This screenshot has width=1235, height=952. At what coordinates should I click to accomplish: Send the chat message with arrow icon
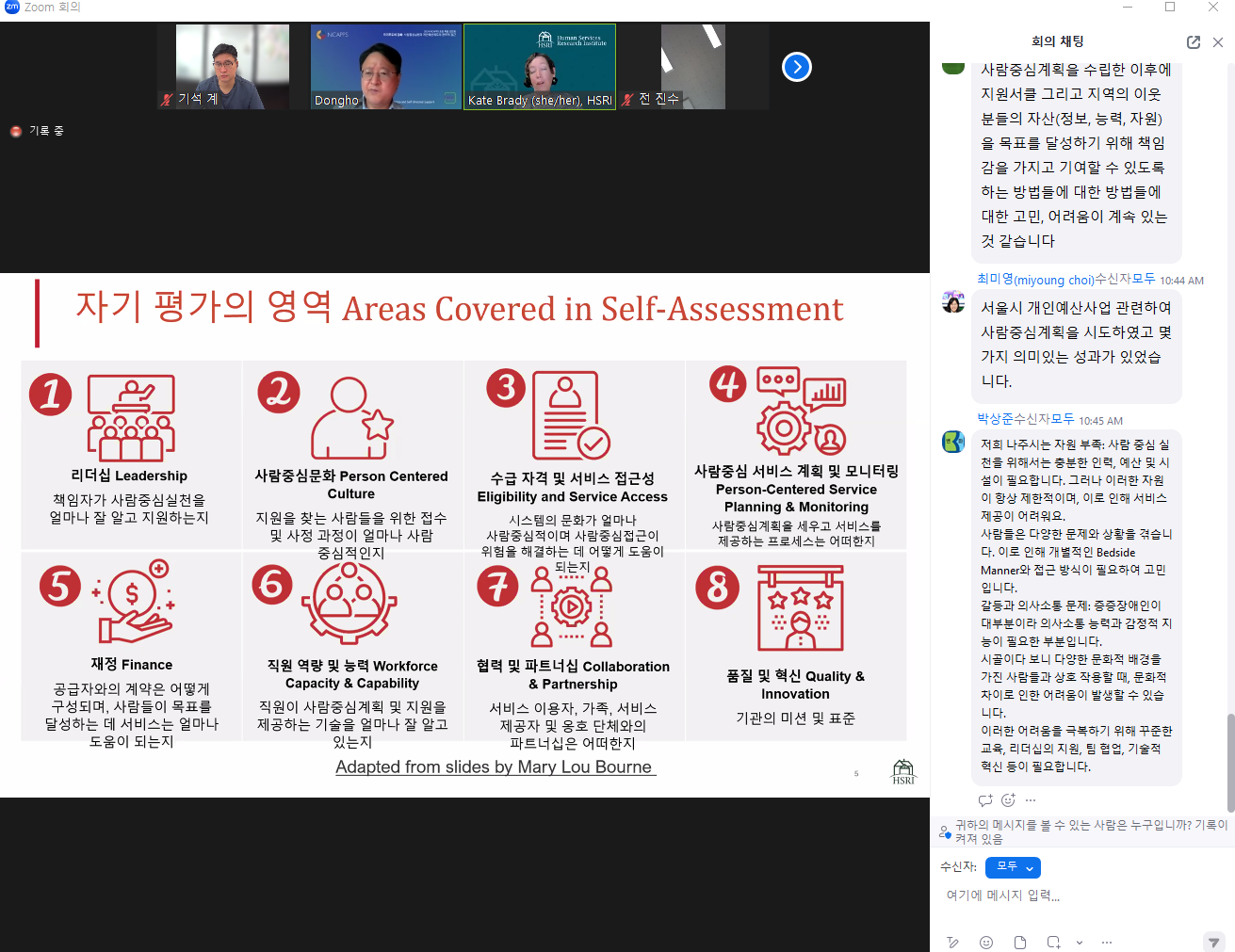pyautogui.click(x=1213, y=943)
